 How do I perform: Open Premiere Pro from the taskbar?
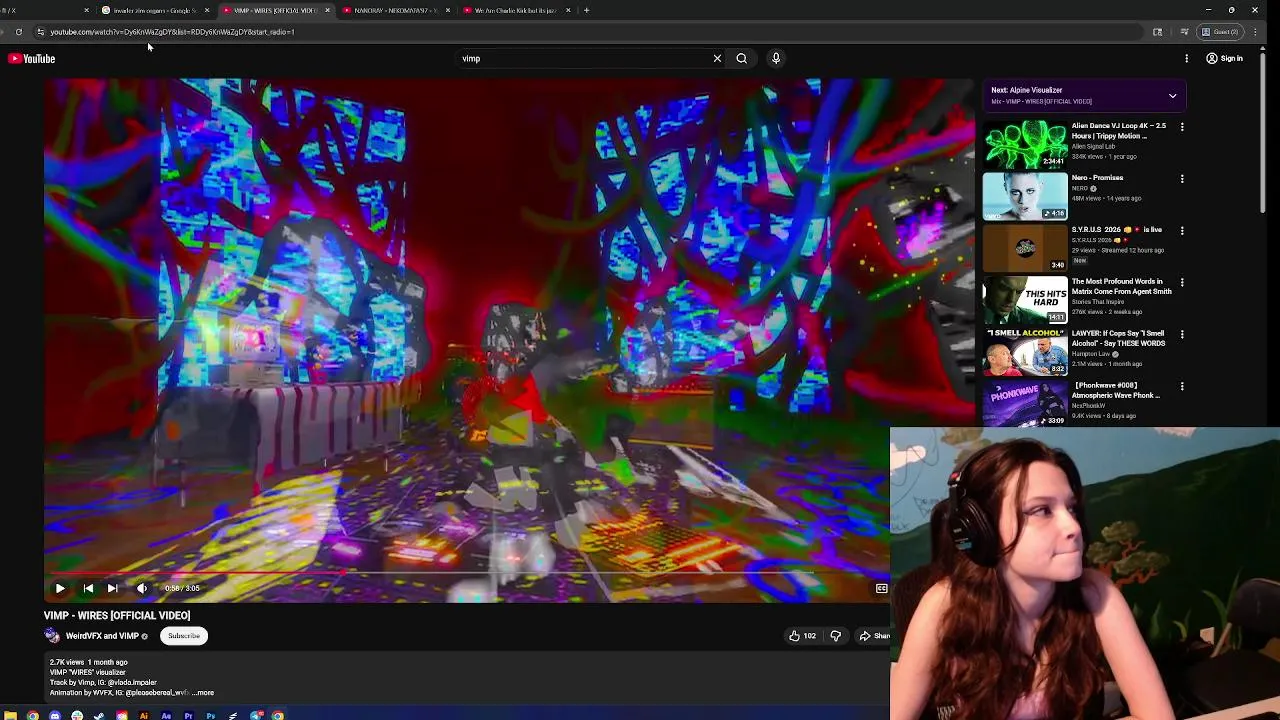pyautogui.click(x=188, y=715)
